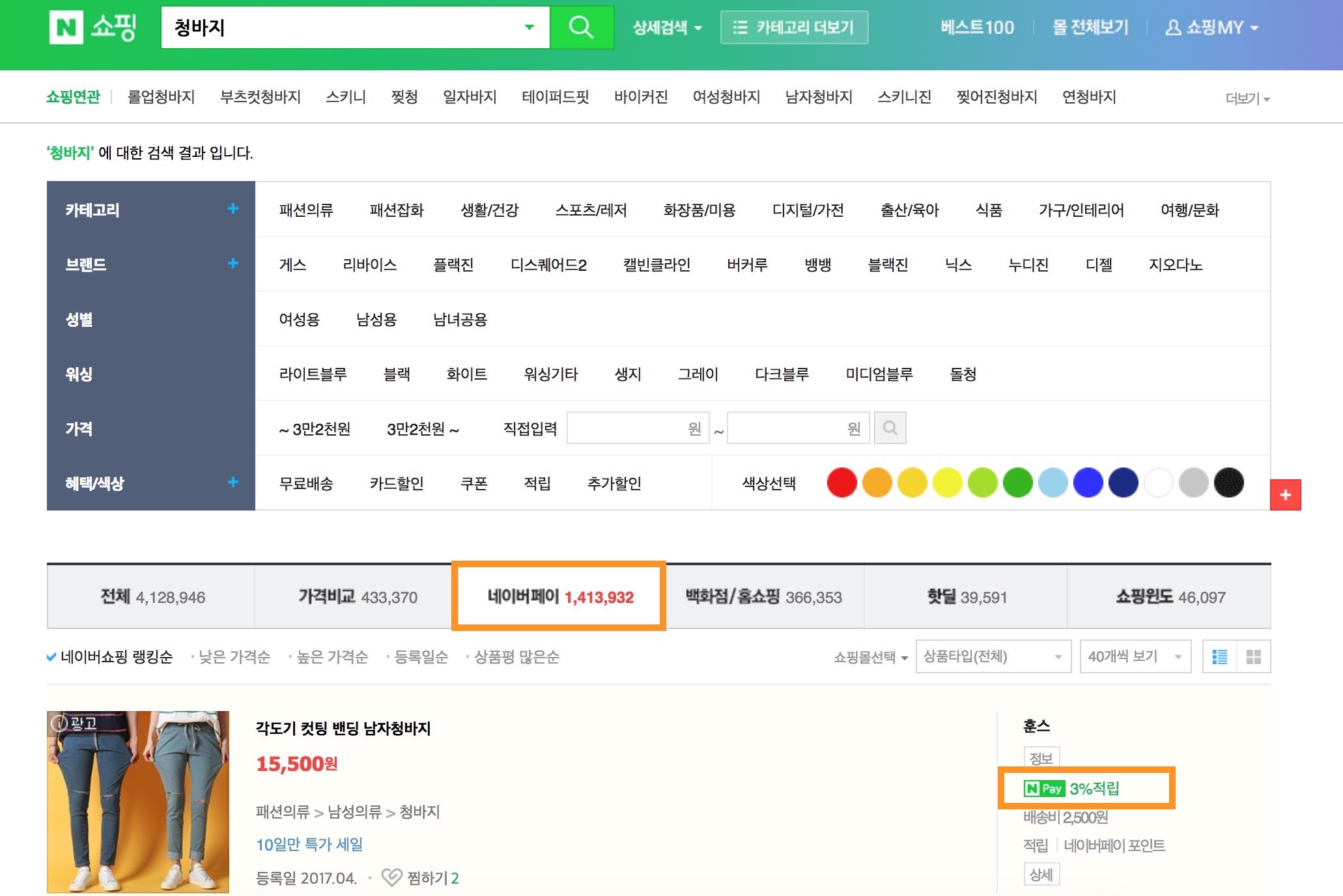Filter by brand 캘빈클라인
Viewport: 1343px width, 896px height.
[x=657, y=264]
